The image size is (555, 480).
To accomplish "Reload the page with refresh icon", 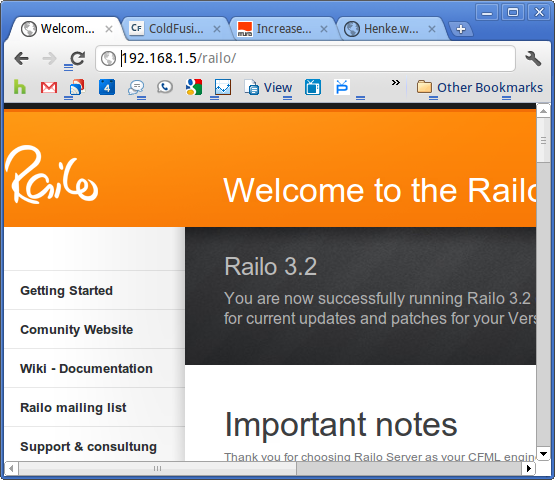I will pyautogui.click(x=78, y=58).
